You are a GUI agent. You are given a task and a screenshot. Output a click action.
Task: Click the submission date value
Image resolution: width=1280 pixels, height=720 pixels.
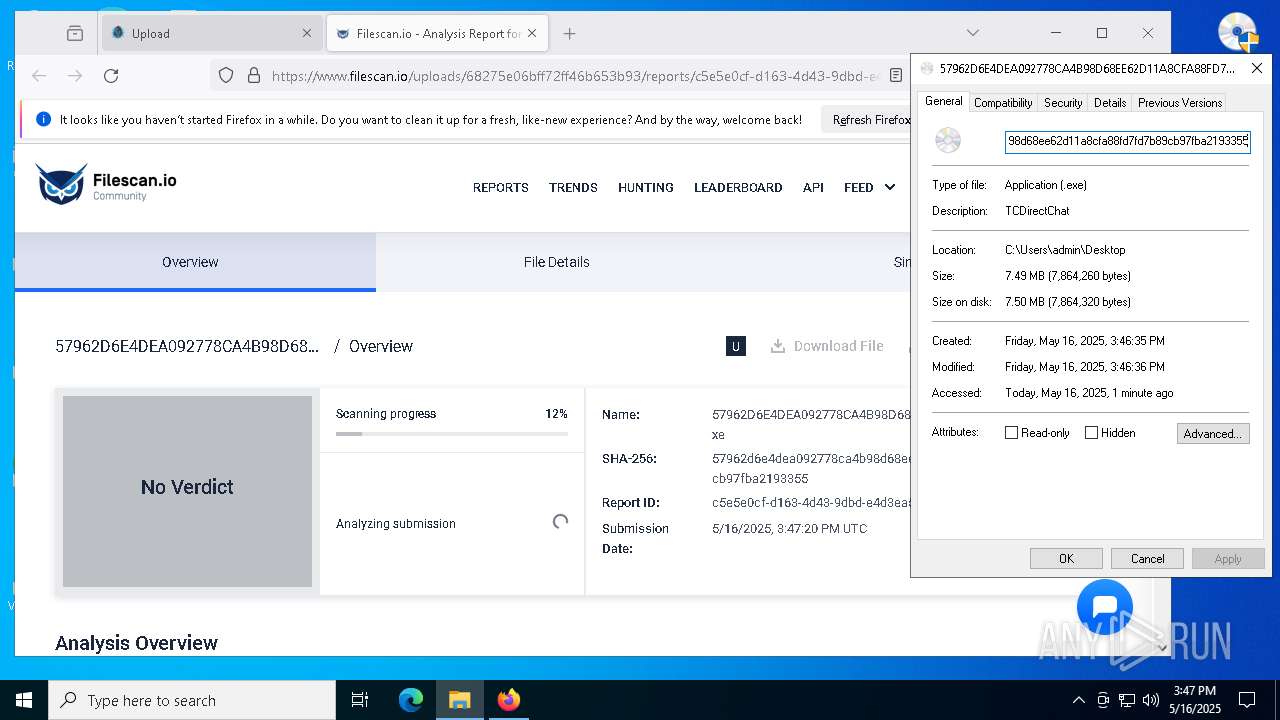click(x=789, y=528)
